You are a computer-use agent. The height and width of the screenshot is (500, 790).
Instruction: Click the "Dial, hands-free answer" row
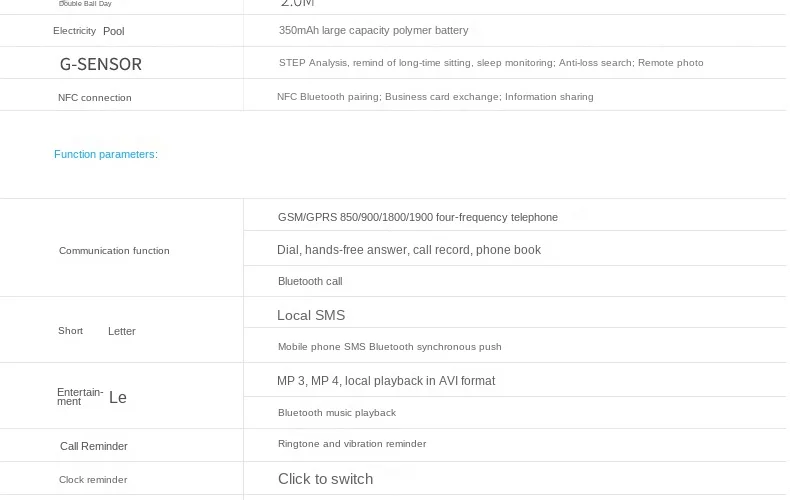tap(409, 250)
